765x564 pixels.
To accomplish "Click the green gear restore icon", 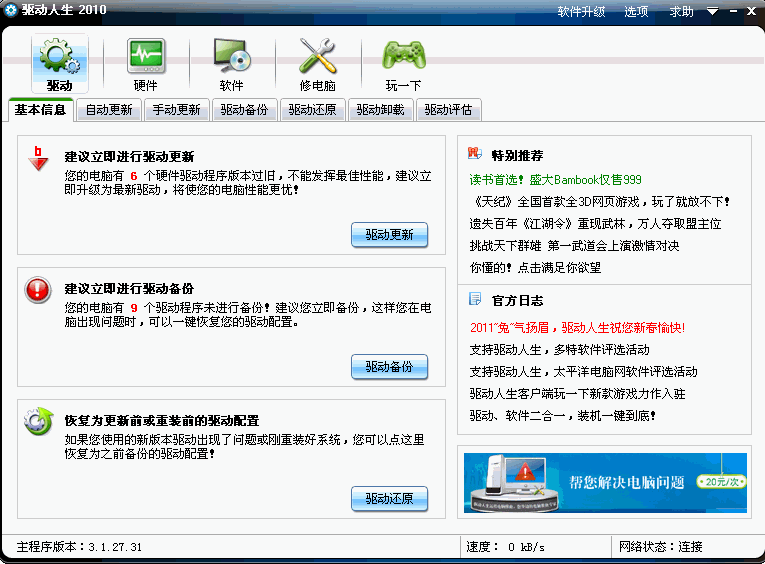I will click(x=39, y=421).
